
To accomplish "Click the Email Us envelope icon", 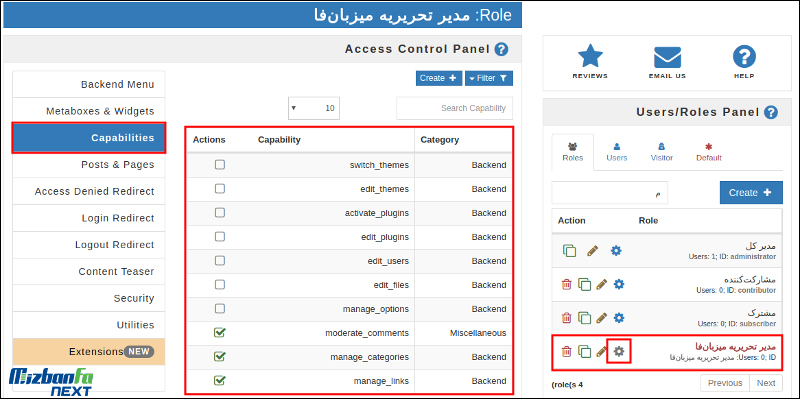I will 667,57.
